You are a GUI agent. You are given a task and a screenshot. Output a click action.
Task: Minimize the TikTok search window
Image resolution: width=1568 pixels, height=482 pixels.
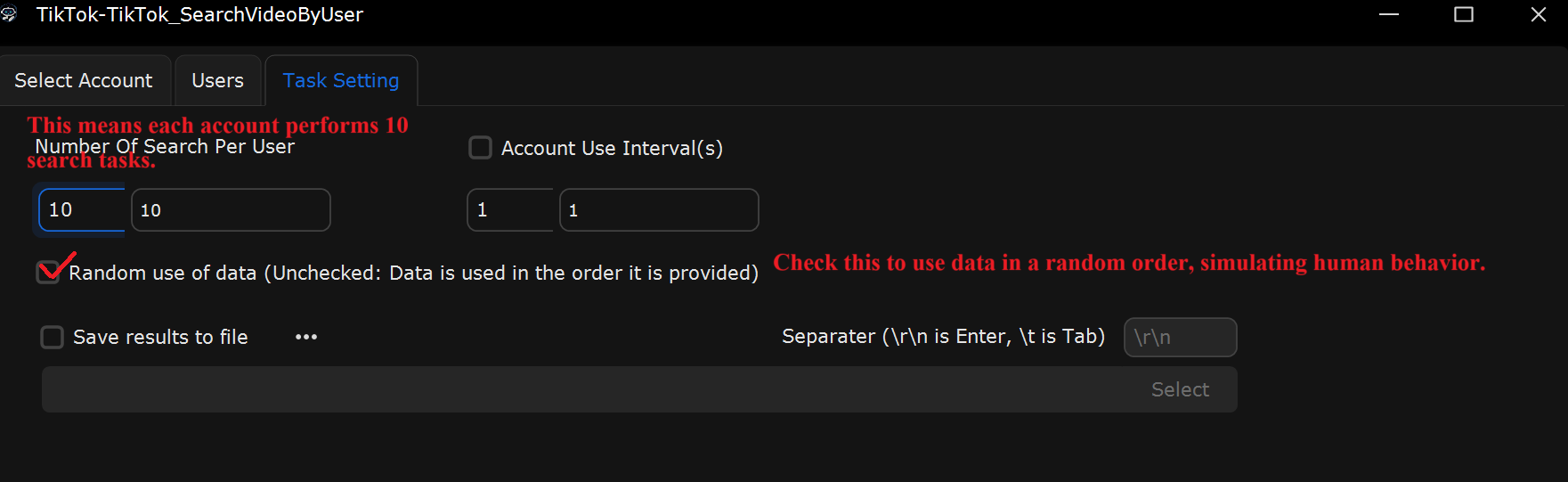1389,14
